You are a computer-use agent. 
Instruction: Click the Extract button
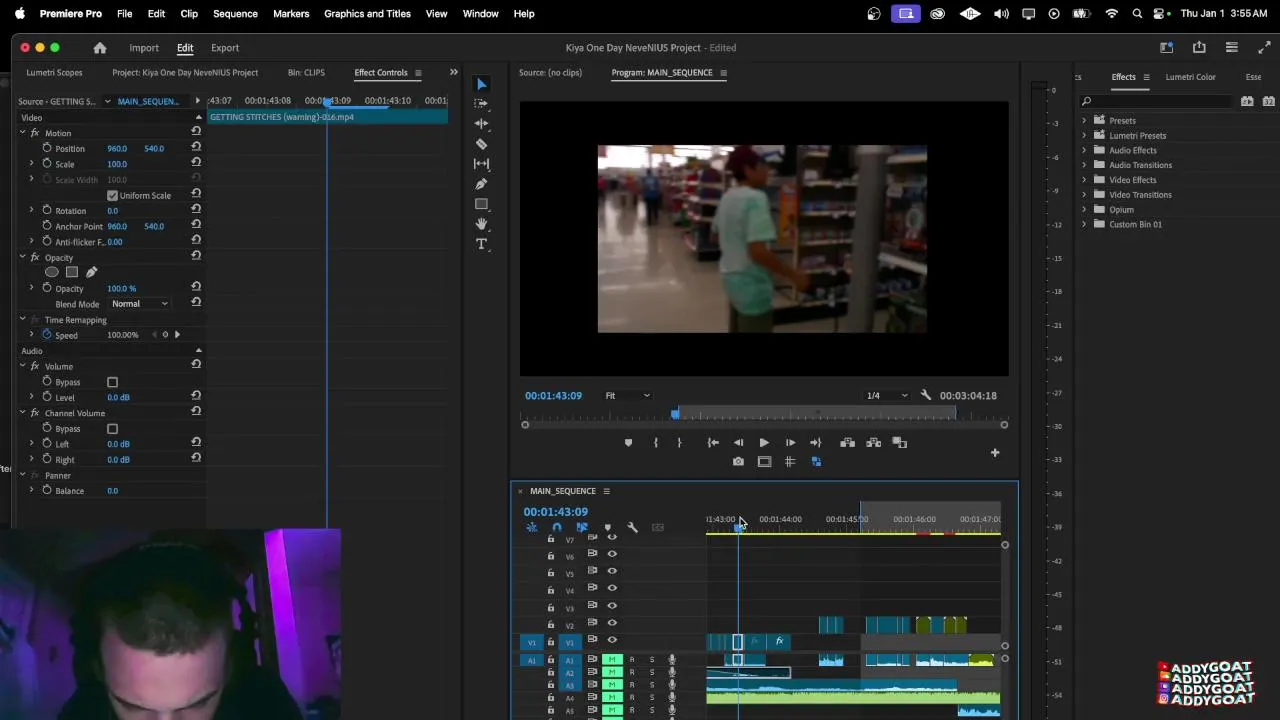click(873, 443)
